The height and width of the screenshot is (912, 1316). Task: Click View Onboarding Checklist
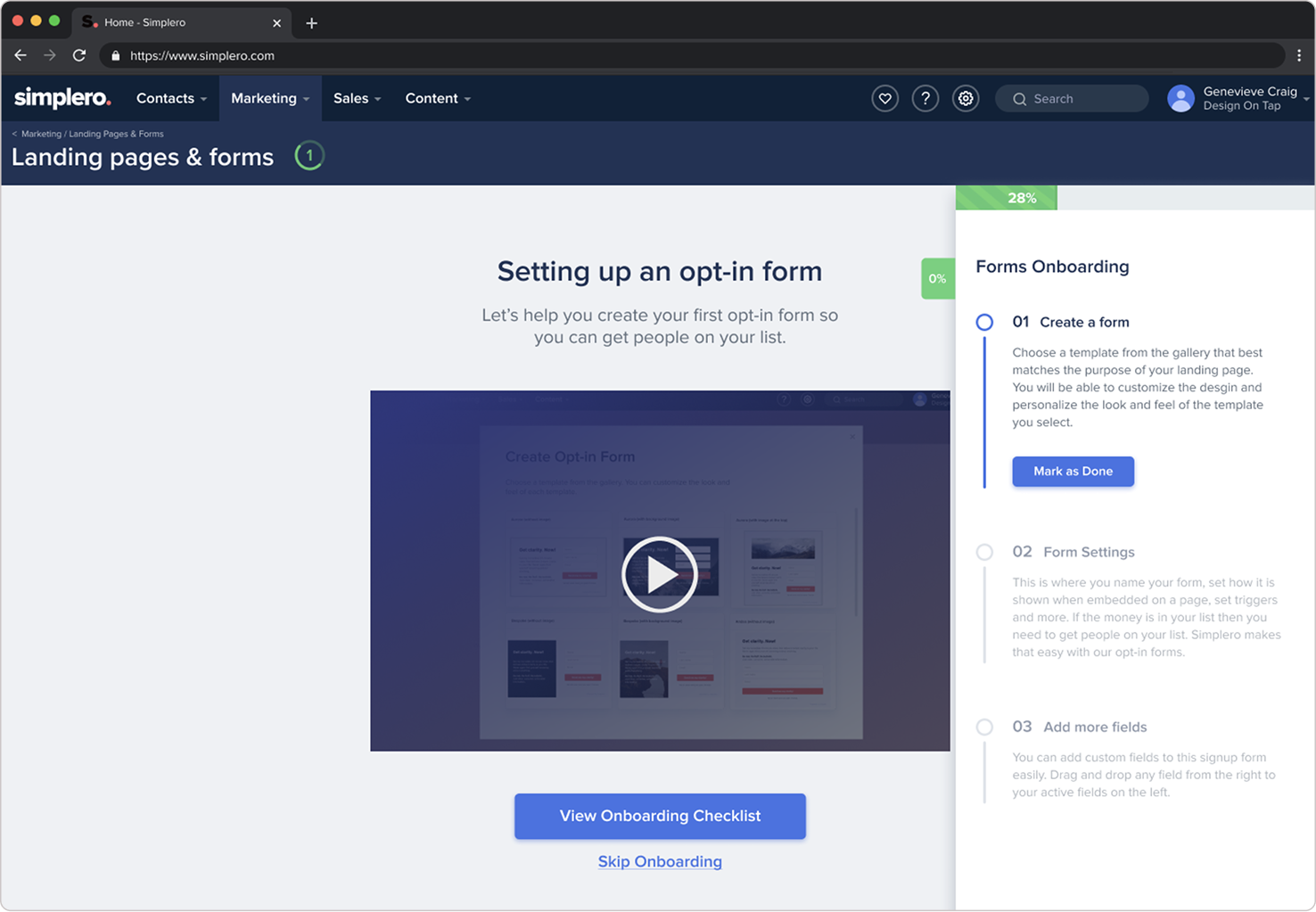(660, 816)
